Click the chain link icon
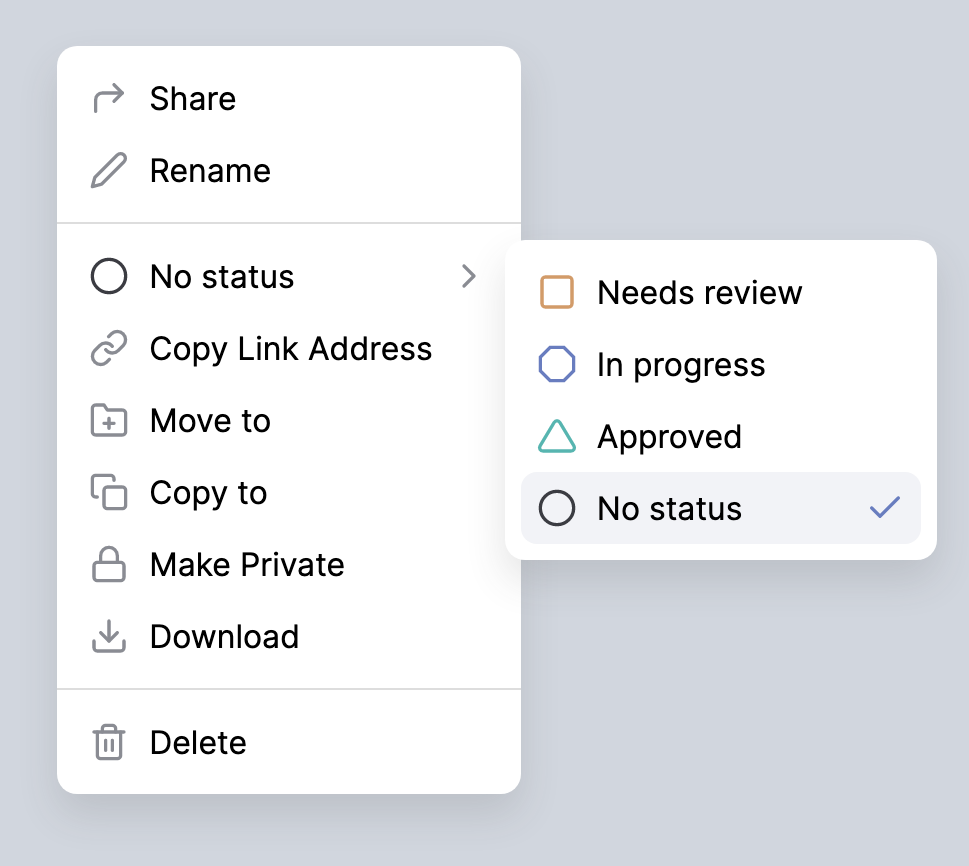969x866 pixels. 109,348
